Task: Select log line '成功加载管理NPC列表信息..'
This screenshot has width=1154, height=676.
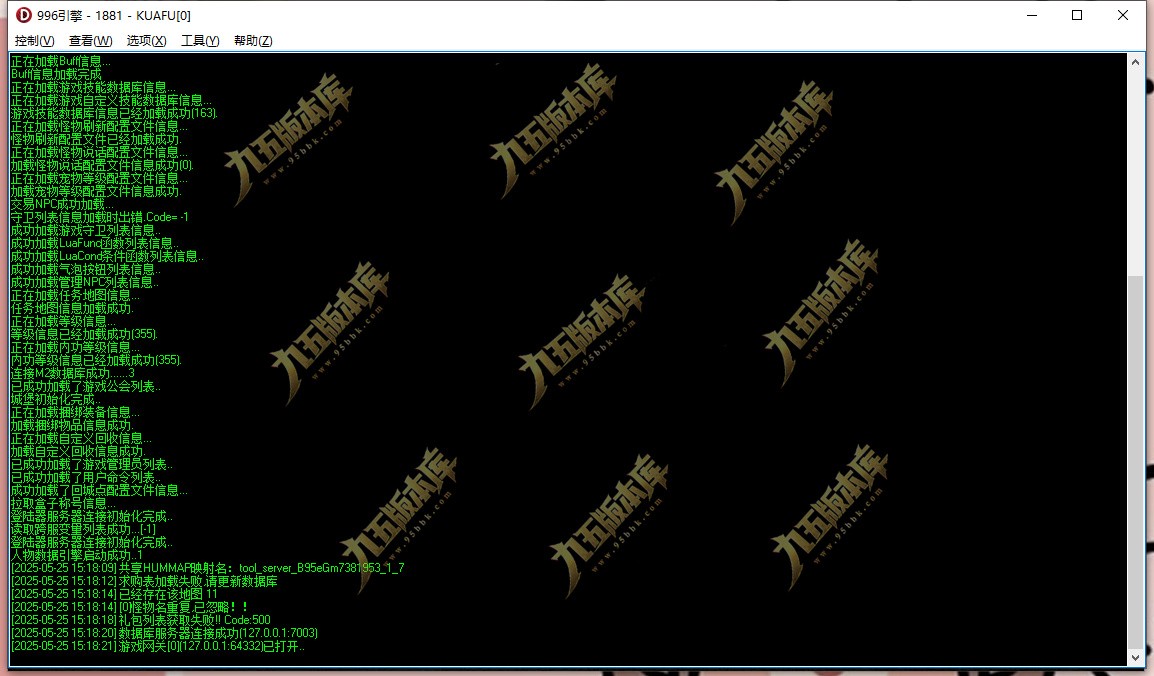Action: click(x=85, y=282)
